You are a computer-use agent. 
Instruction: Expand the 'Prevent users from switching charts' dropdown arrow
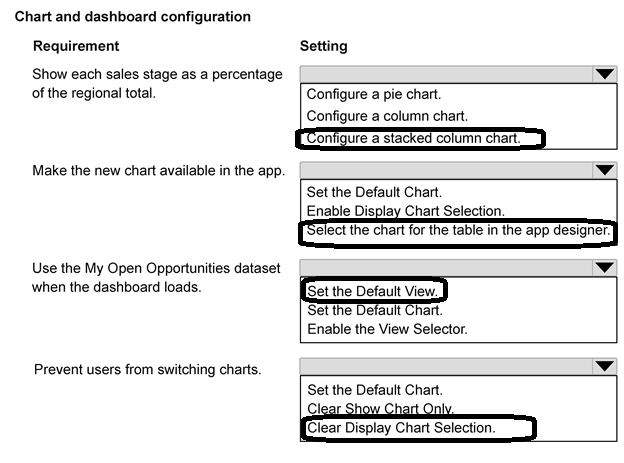604,366
